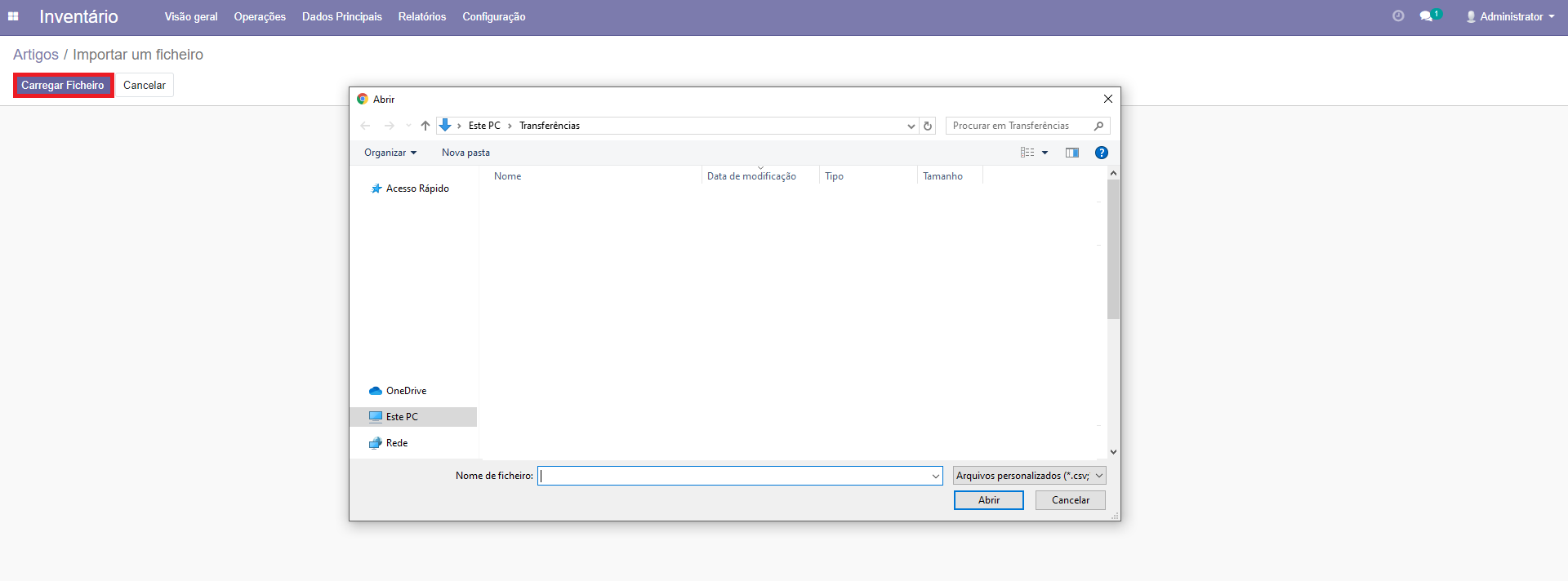The width and height of the screenshot is (1568, 581).
Task: Open the conversations chat icon
Action: coord(1426,16)
